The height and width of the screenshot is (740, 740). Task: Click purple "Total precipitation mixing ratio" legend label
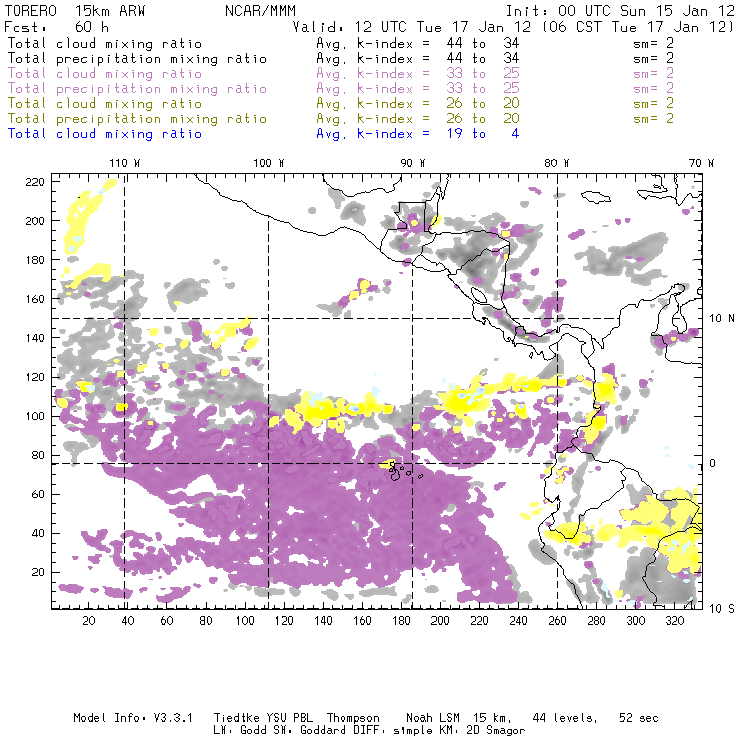(x=137, y=89)
